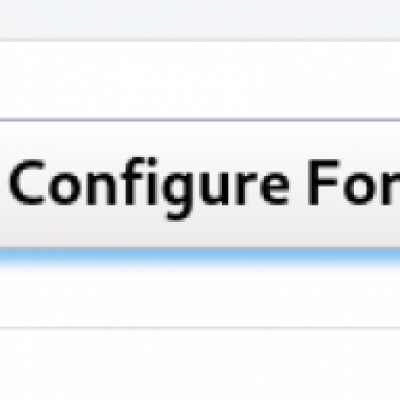
Task: Focus the blank area beneath the button's blue edge
Action: (200, 297)
